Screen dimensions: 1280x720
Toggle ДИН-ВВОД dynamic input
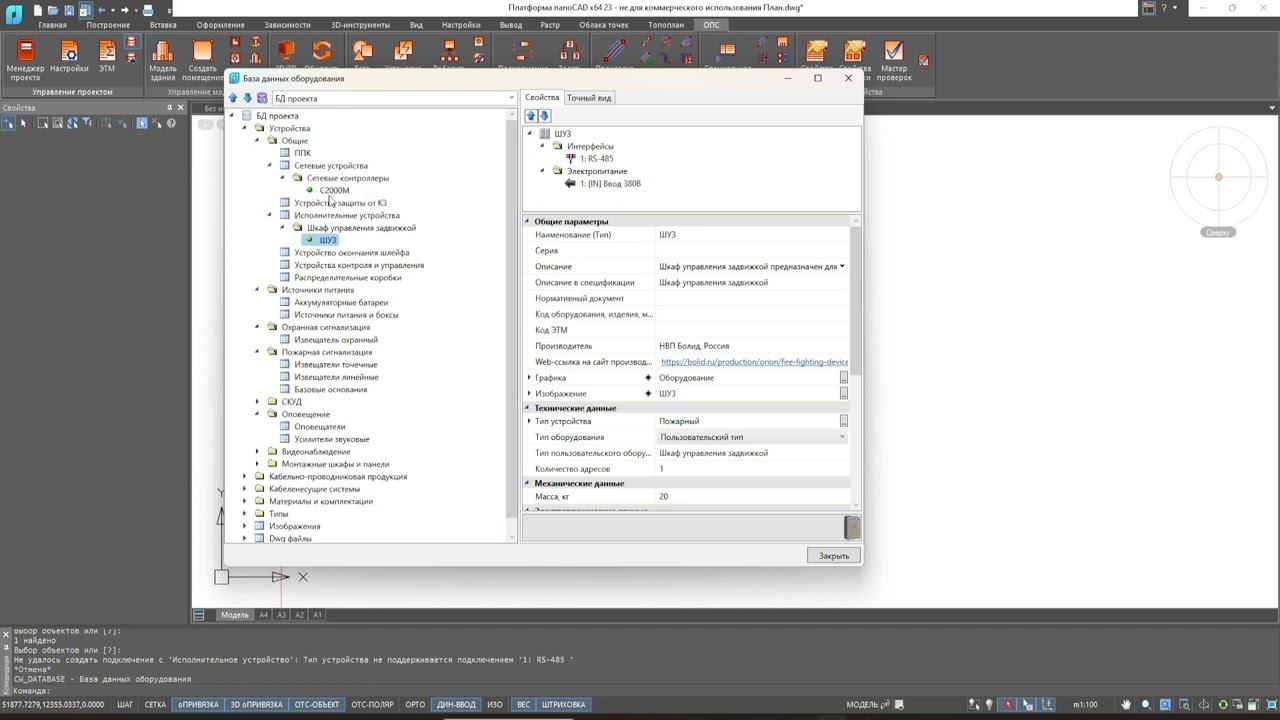coord(456,705)
